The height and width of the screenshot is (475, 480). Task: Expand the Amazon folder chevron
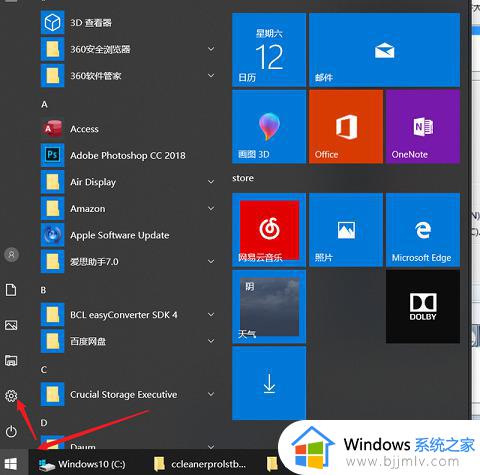click(211, 208)
